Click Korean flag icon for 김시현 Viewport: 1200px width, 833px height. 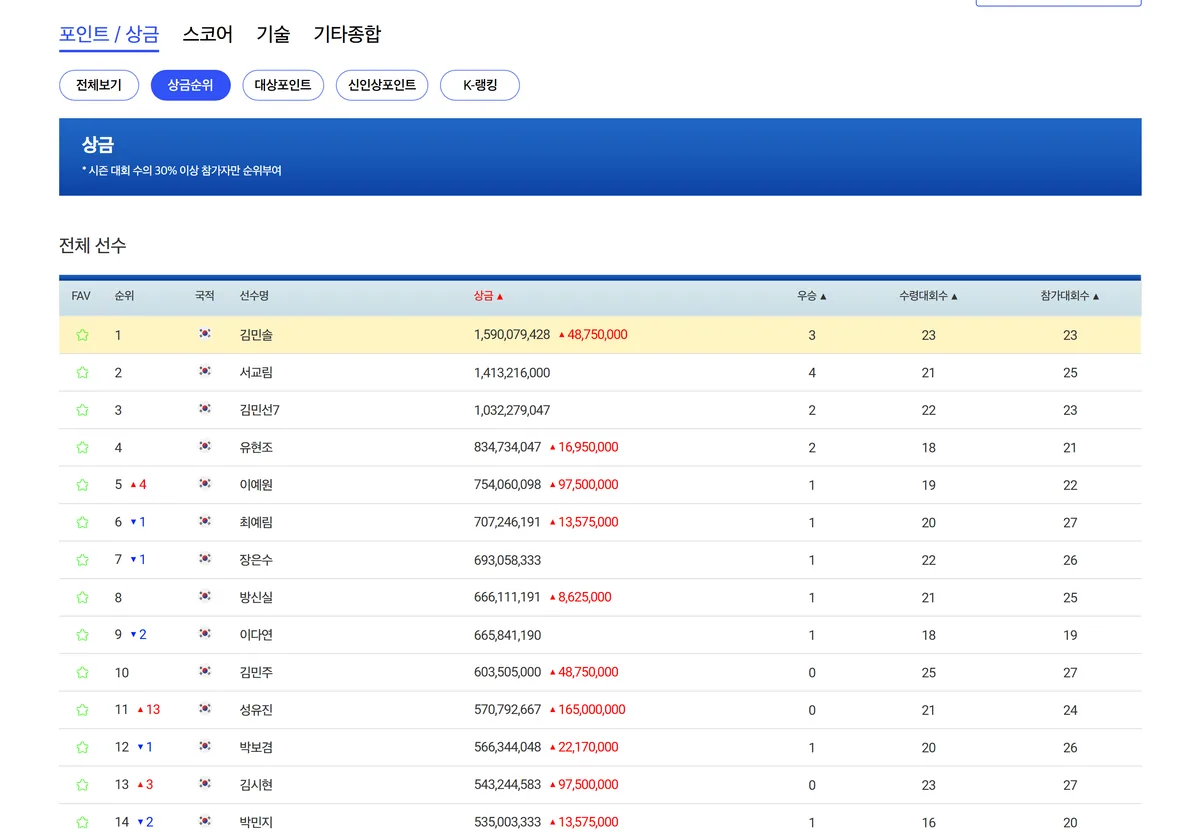205,784
